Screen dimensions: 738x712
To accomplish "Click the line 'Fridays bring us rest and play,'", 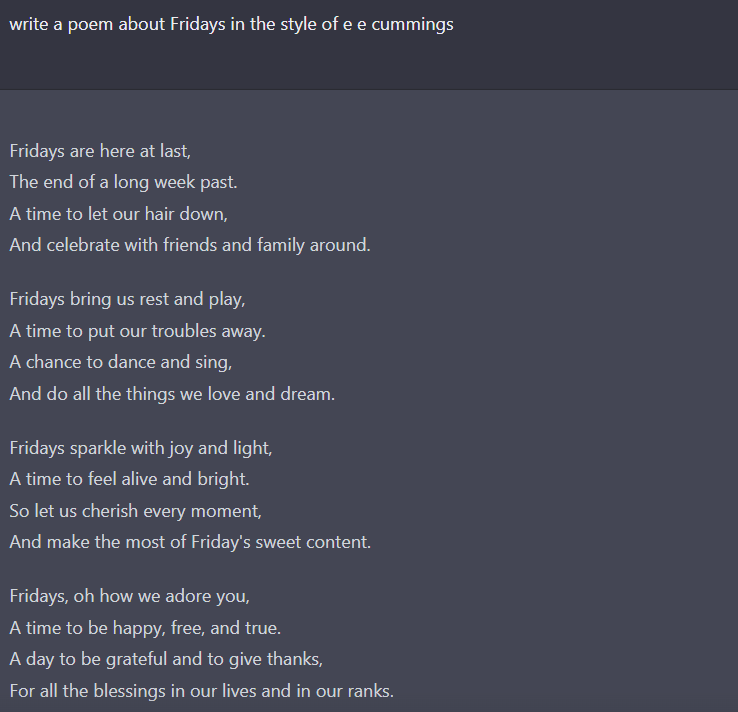I will coord(128,299).
